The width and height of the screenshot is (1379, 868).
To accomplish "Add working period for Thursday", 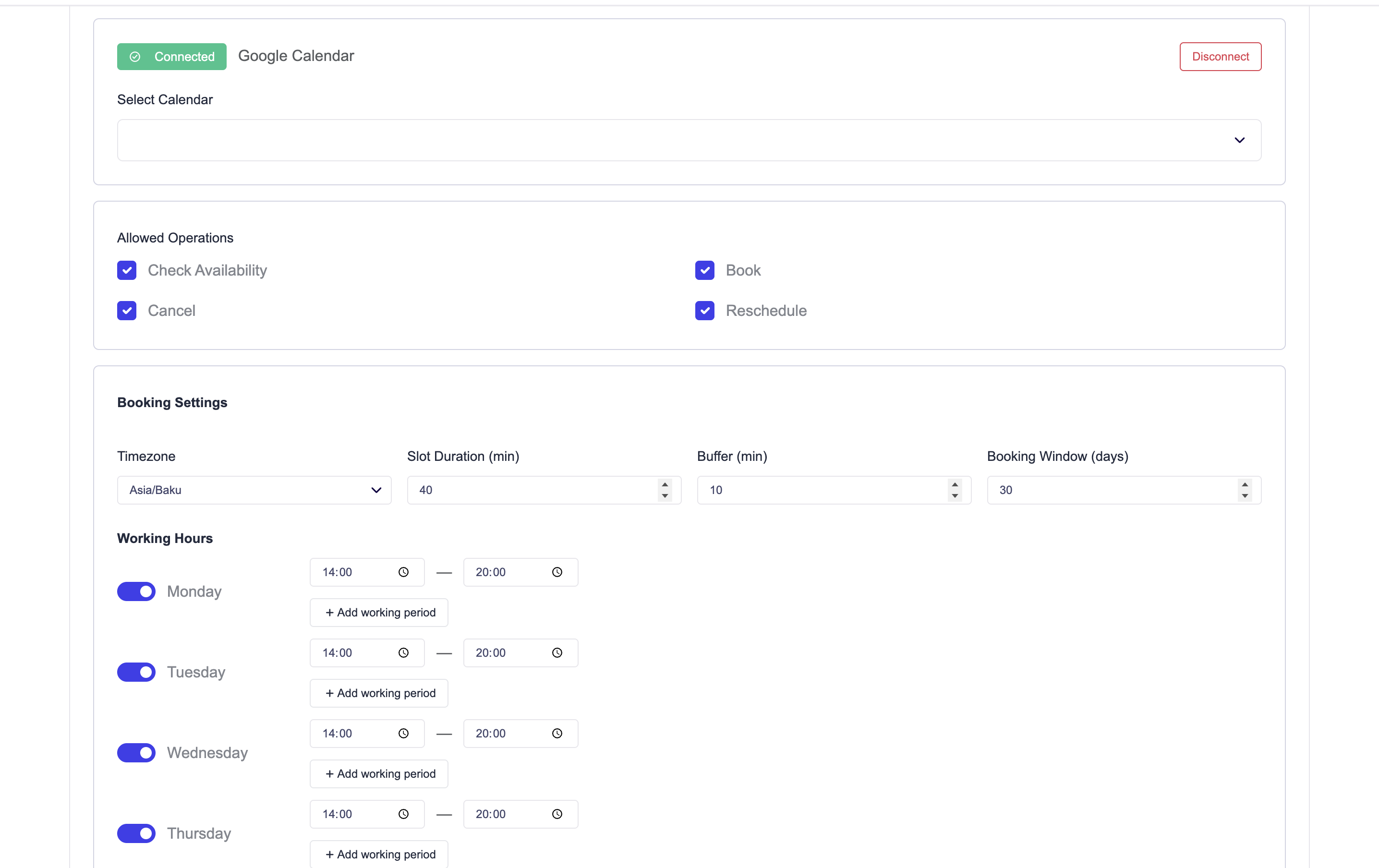I will pyautogui.click(x=379, y=854).
